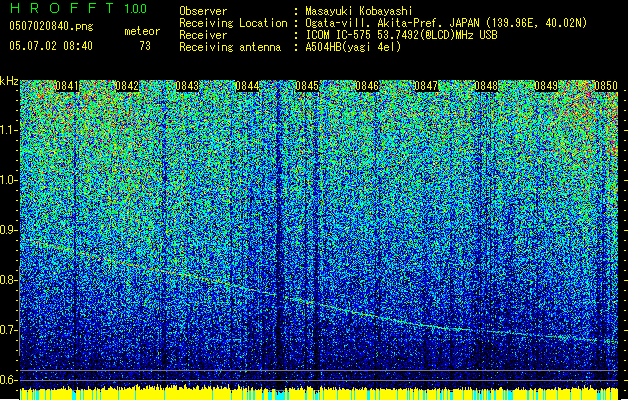This screenshot has height=400, width=629.
Task: Click the kHz axis unit label
Action: tap(10, 81)
